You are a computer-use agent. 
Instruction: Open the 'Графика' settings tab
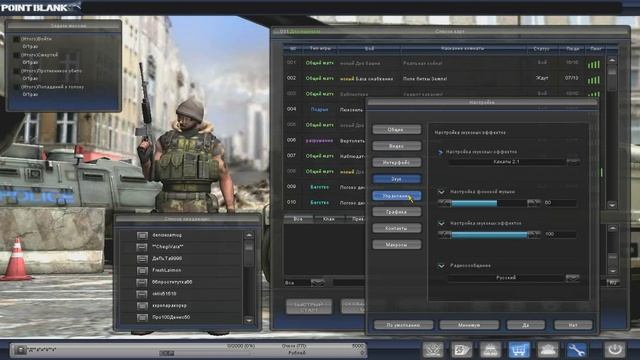tap(396, 212)
